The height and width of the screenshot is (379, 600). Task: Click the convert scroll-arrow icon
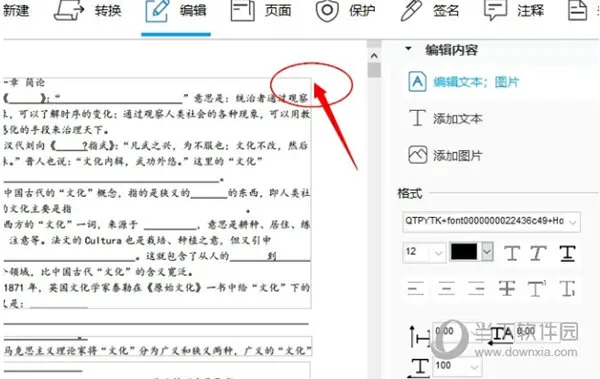coord(69,11)
